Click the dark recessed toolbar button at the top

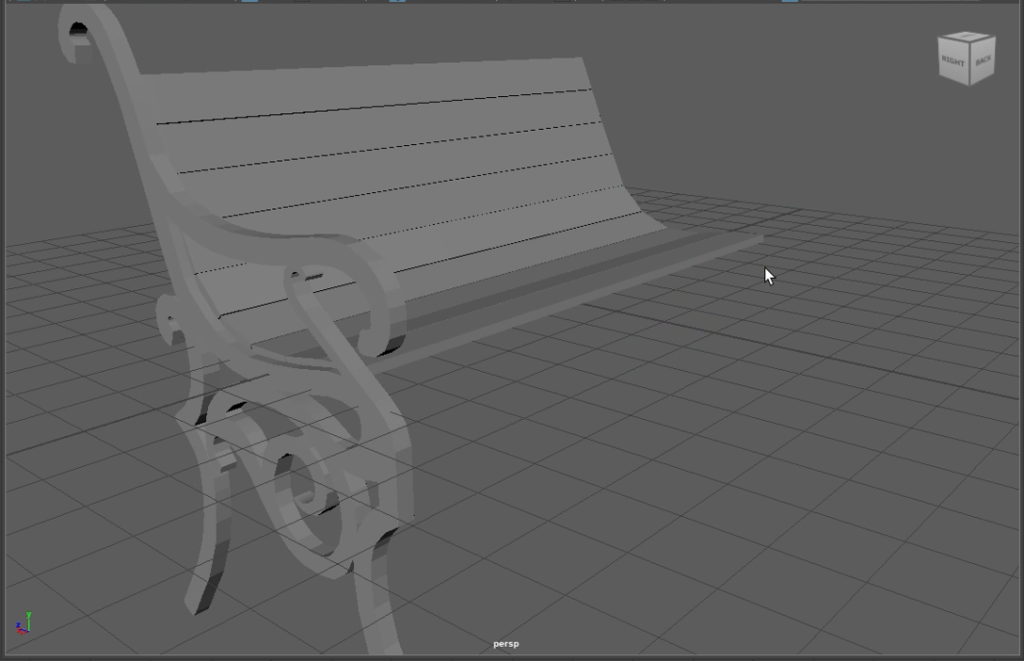(300, 2)
